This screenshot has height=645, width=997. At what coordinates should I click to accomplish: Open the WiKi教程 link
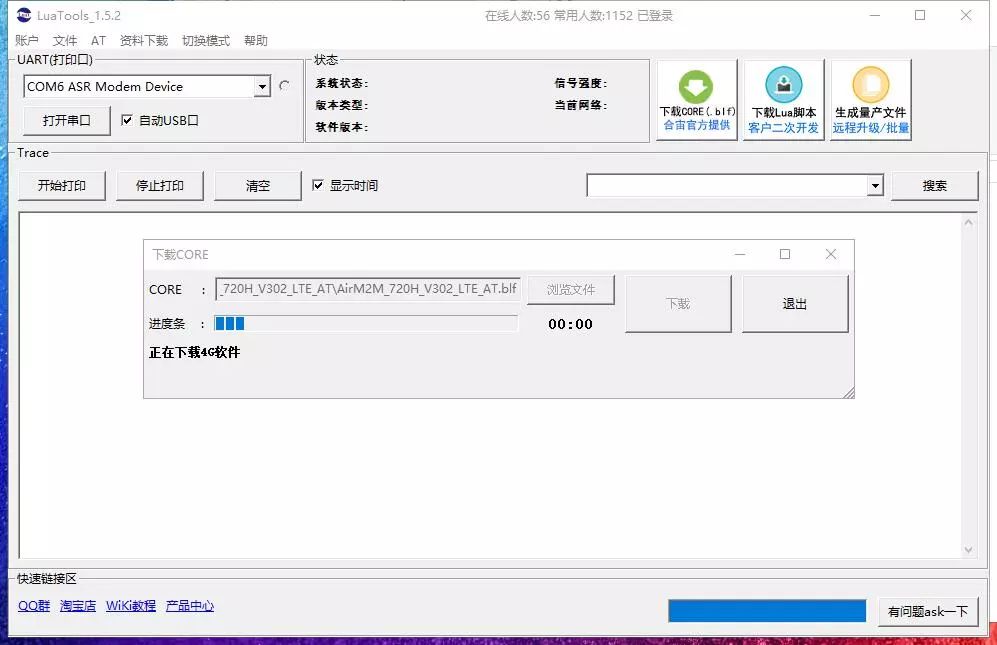(x=130, y=606)
